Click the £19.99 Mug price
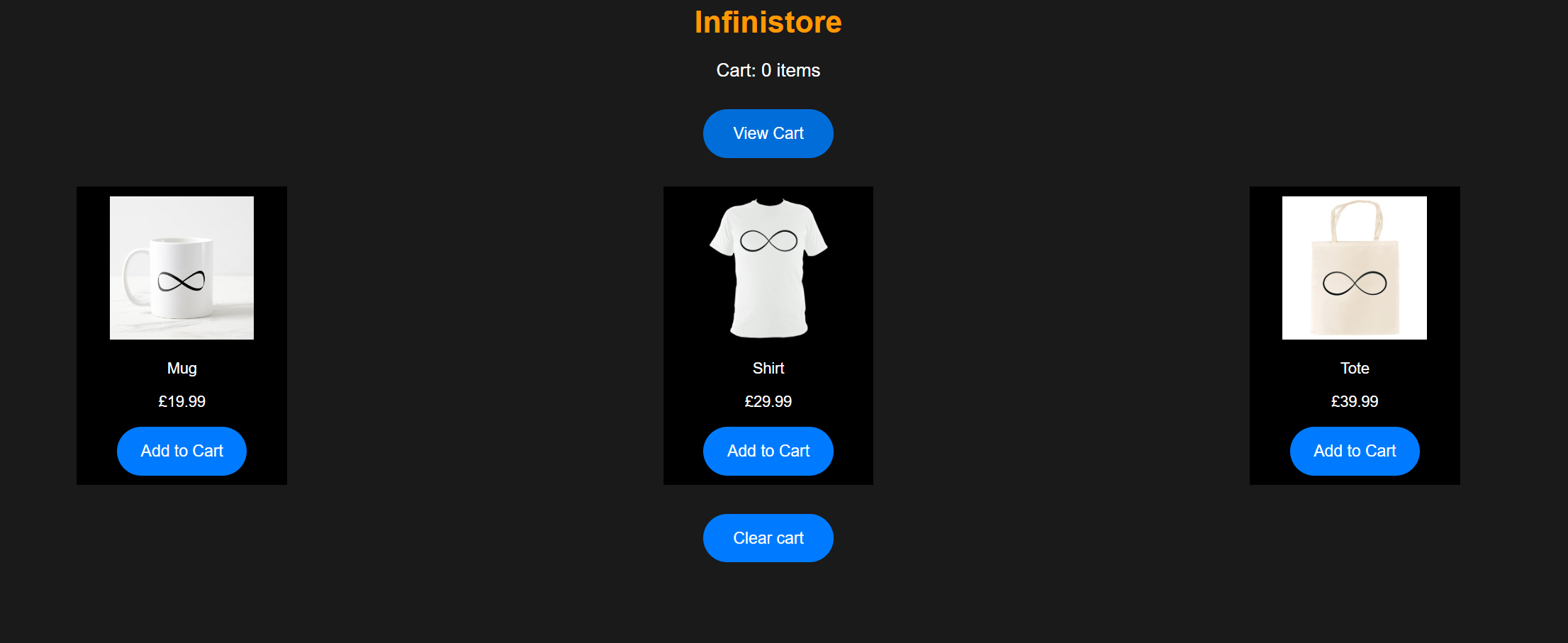 181,401
